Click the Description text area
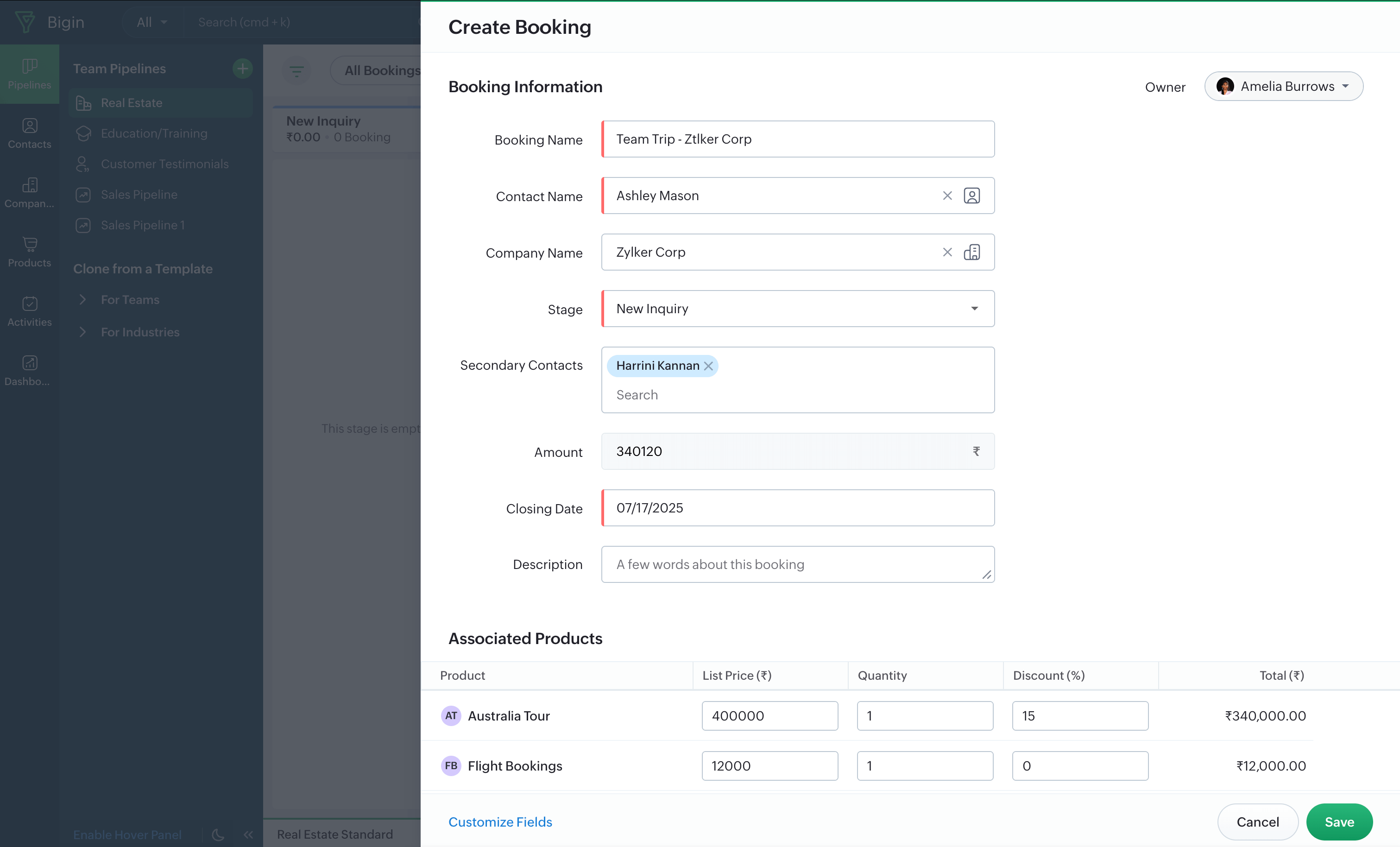 798,564
